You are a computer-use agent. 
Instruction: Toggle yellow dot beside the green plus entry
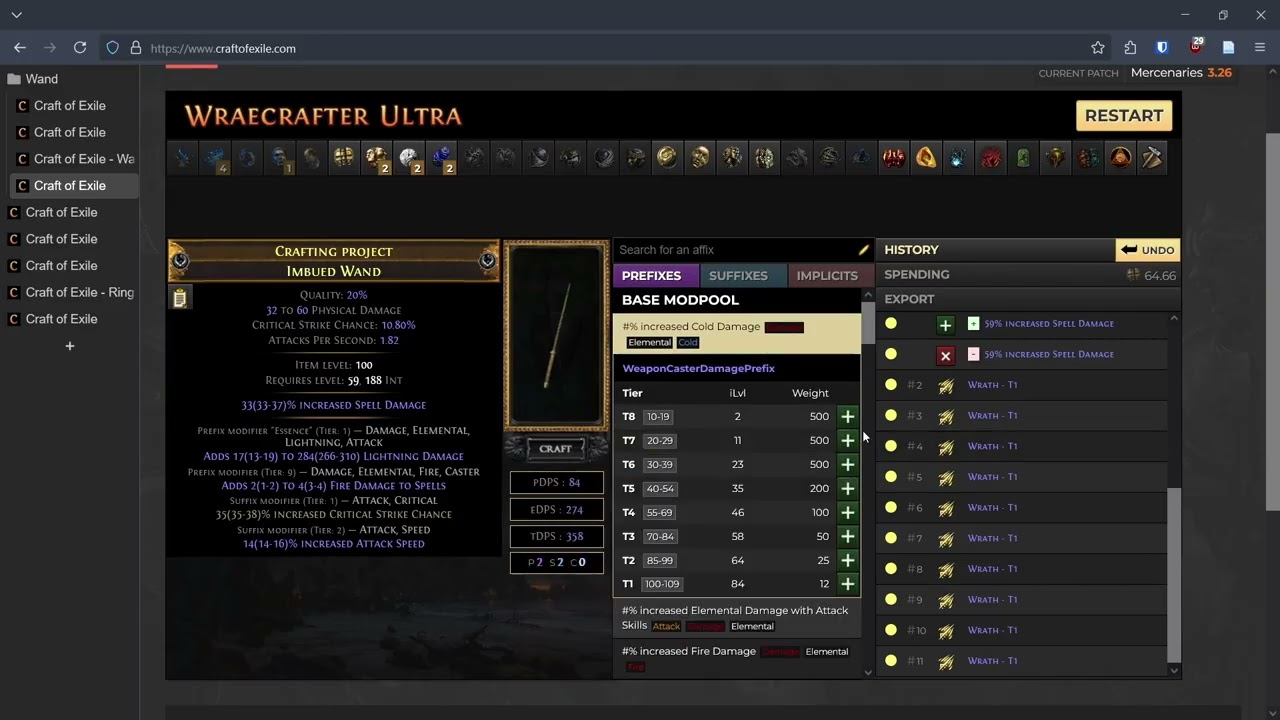click(891, 323)
